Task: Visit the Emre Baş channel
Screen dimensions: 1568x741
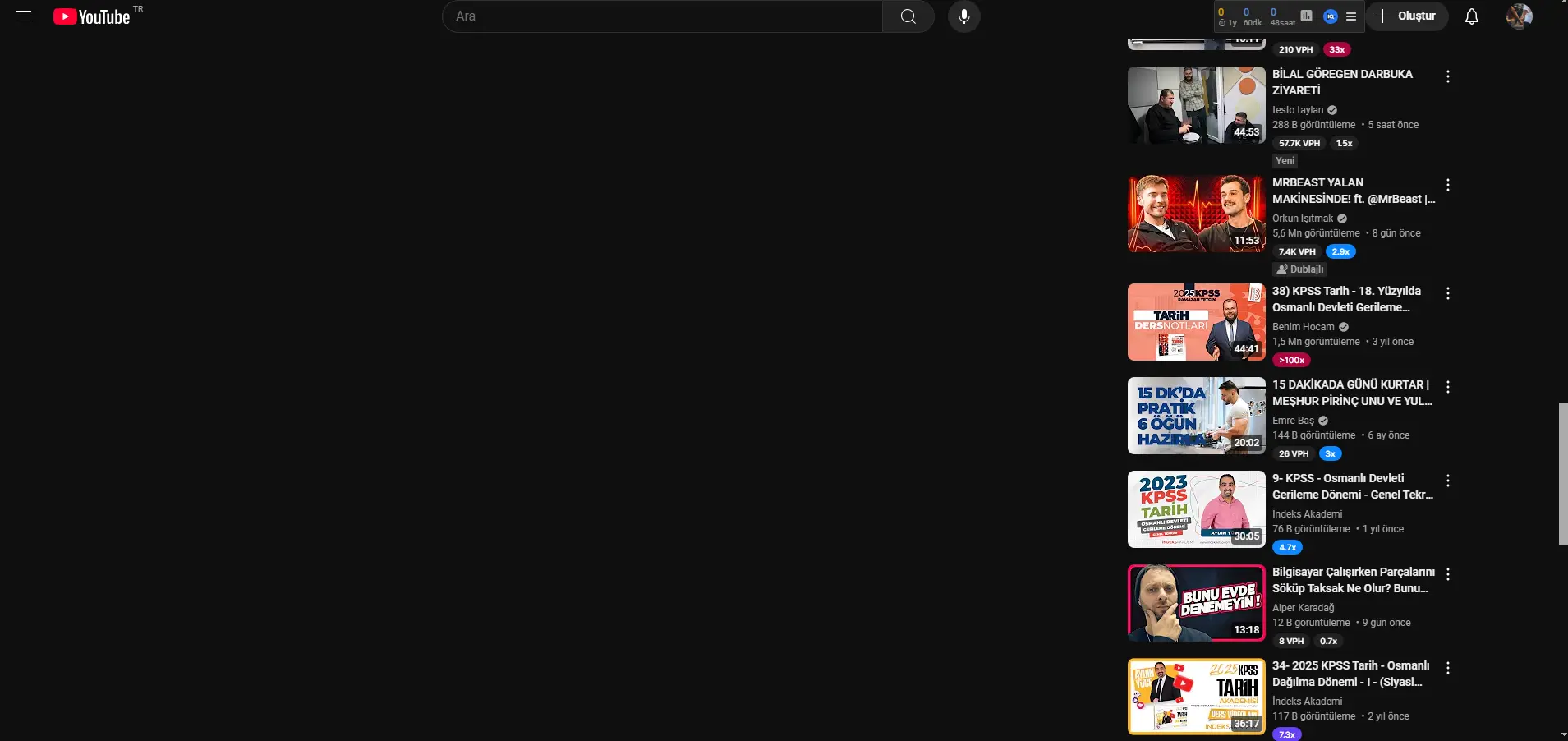Action: pos(1293,421)
